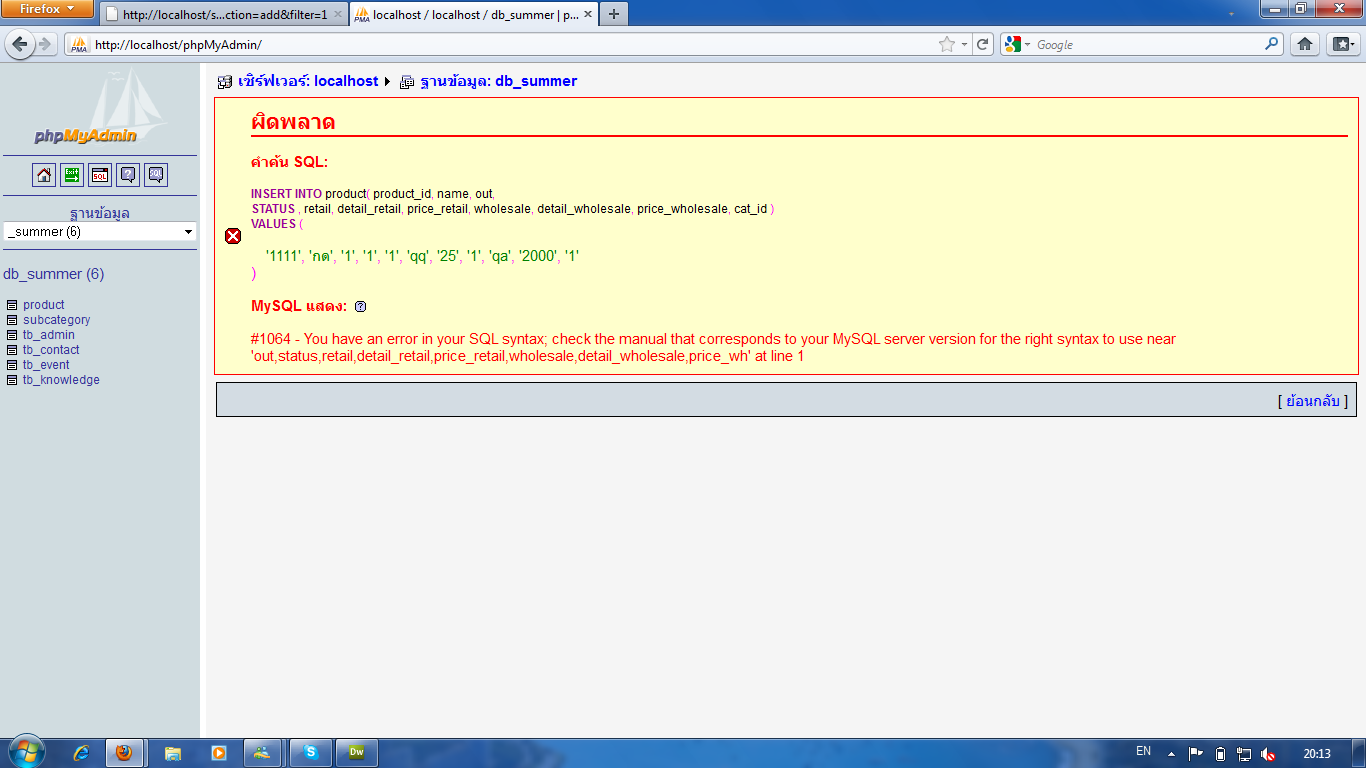Open the SQL query window icon
This screenshot has width=1366, height=768.
coord(100,175)
